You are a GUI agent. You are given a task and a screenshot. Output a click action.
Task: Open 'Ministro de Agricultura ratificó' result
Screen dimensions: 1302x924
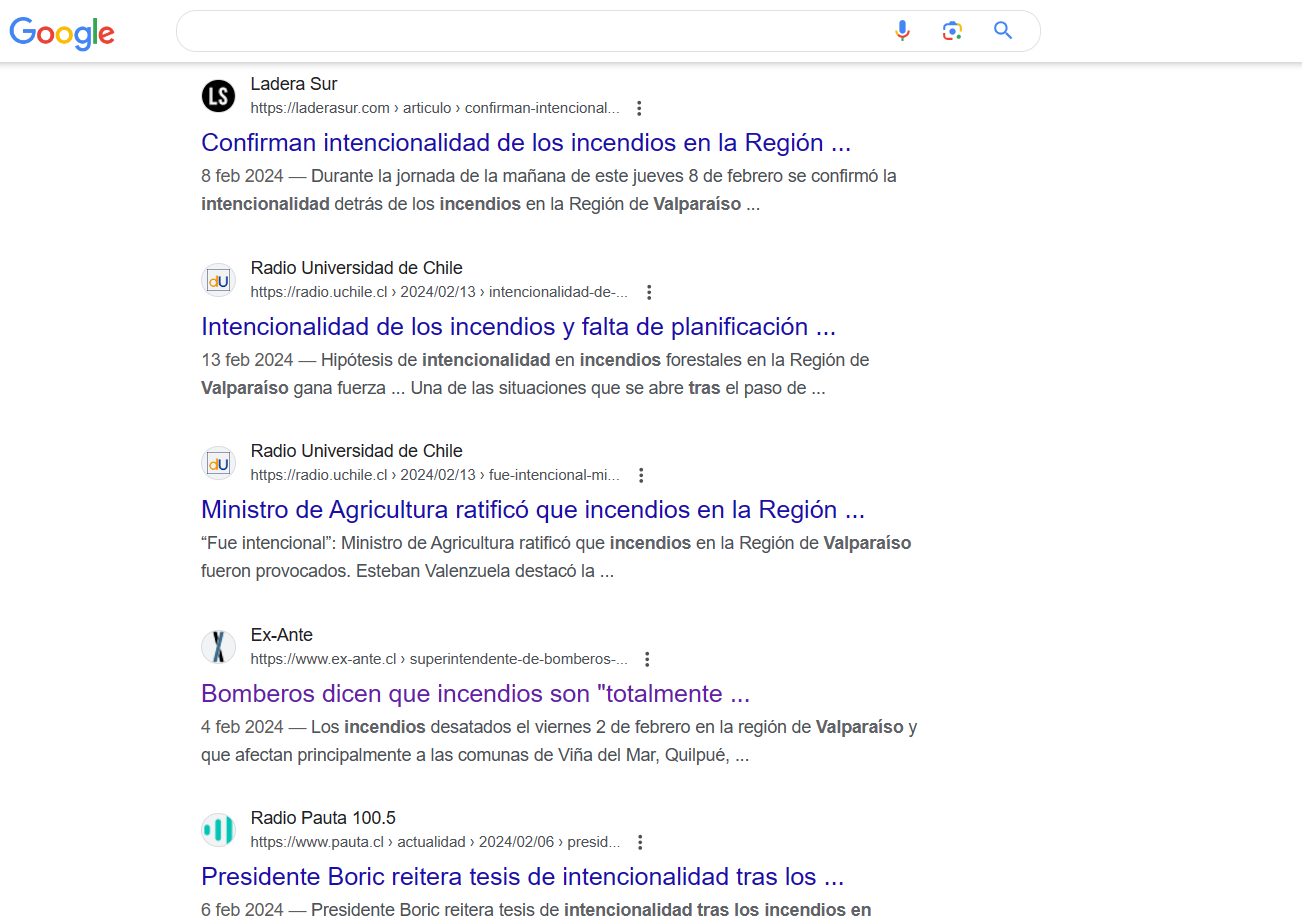(x=533, y=510)
